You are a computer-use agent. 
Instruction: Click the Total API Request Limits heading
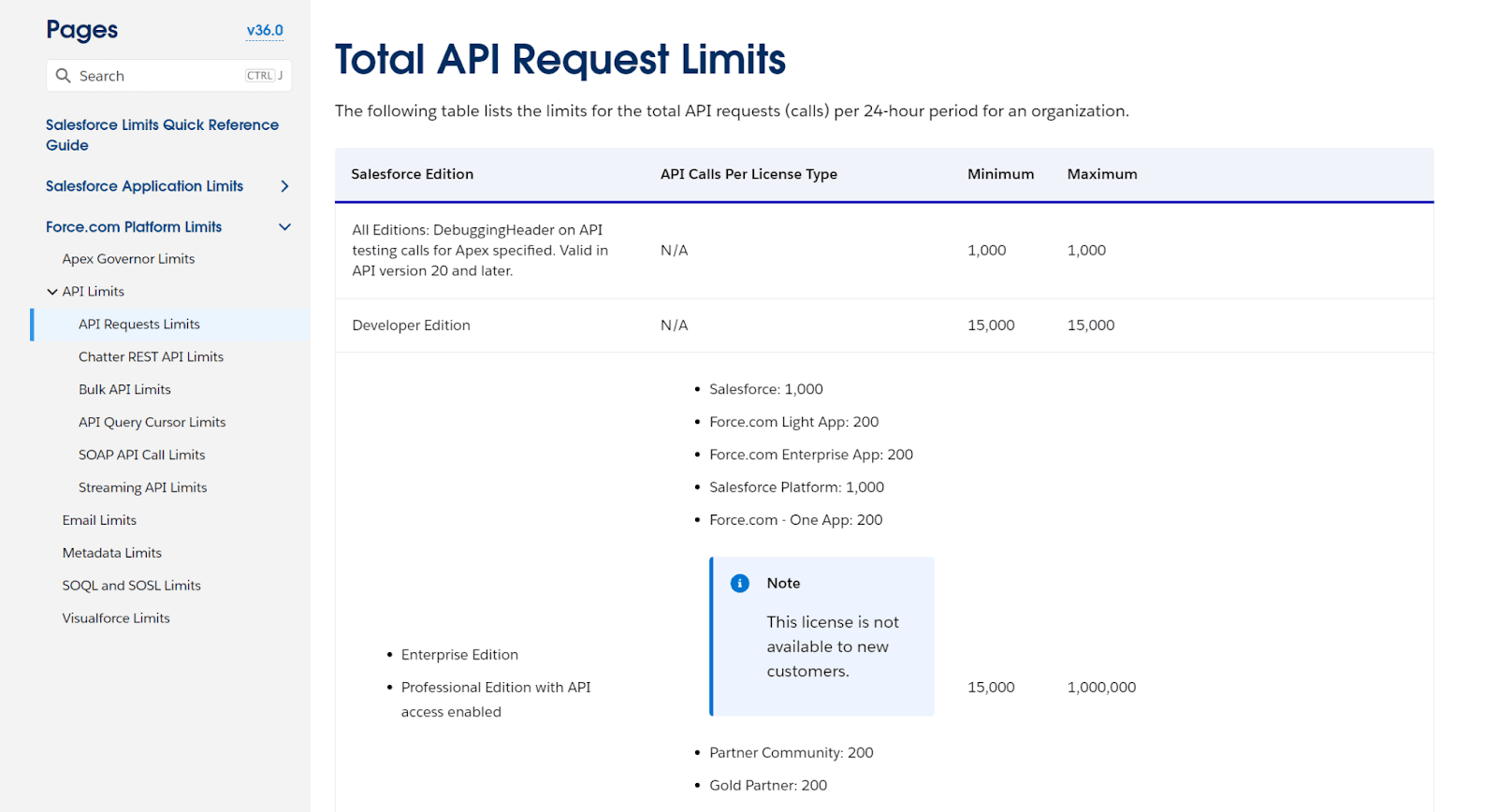560,60
